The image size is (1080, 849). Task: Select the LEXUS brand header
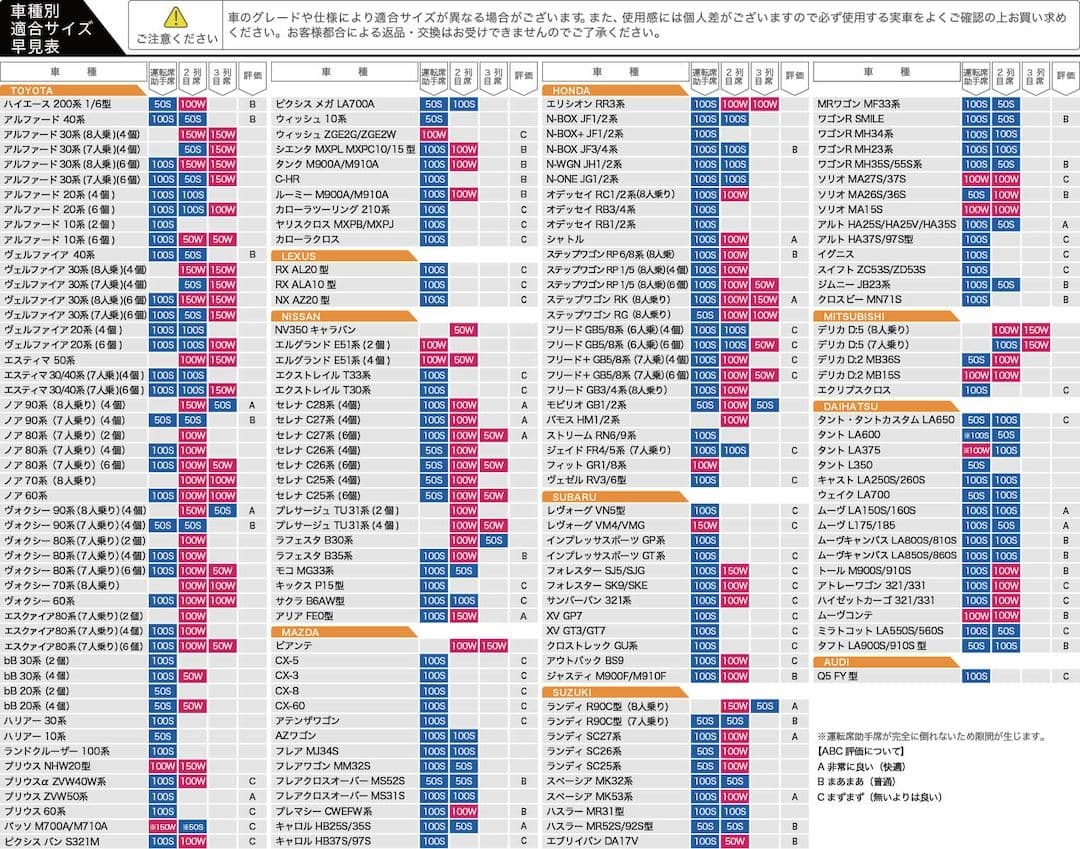click(x=301, y=256)
